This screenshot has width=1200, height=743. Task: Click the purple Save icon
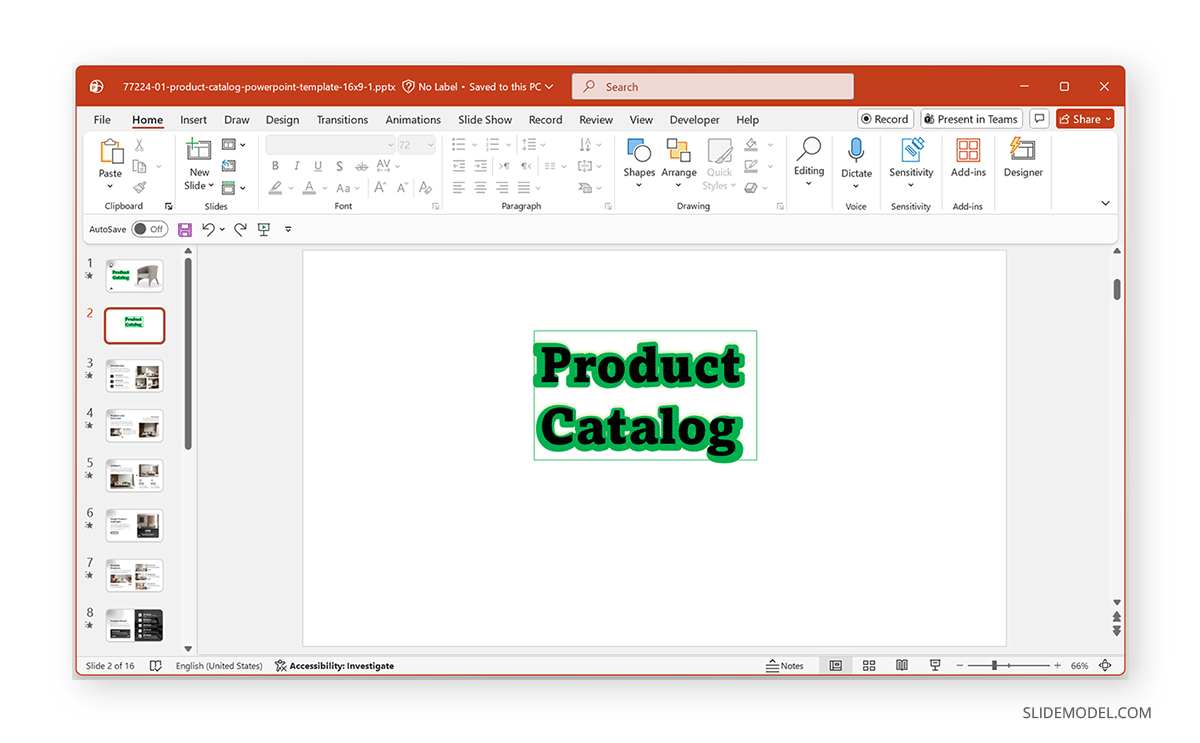[x=185, y=229]
